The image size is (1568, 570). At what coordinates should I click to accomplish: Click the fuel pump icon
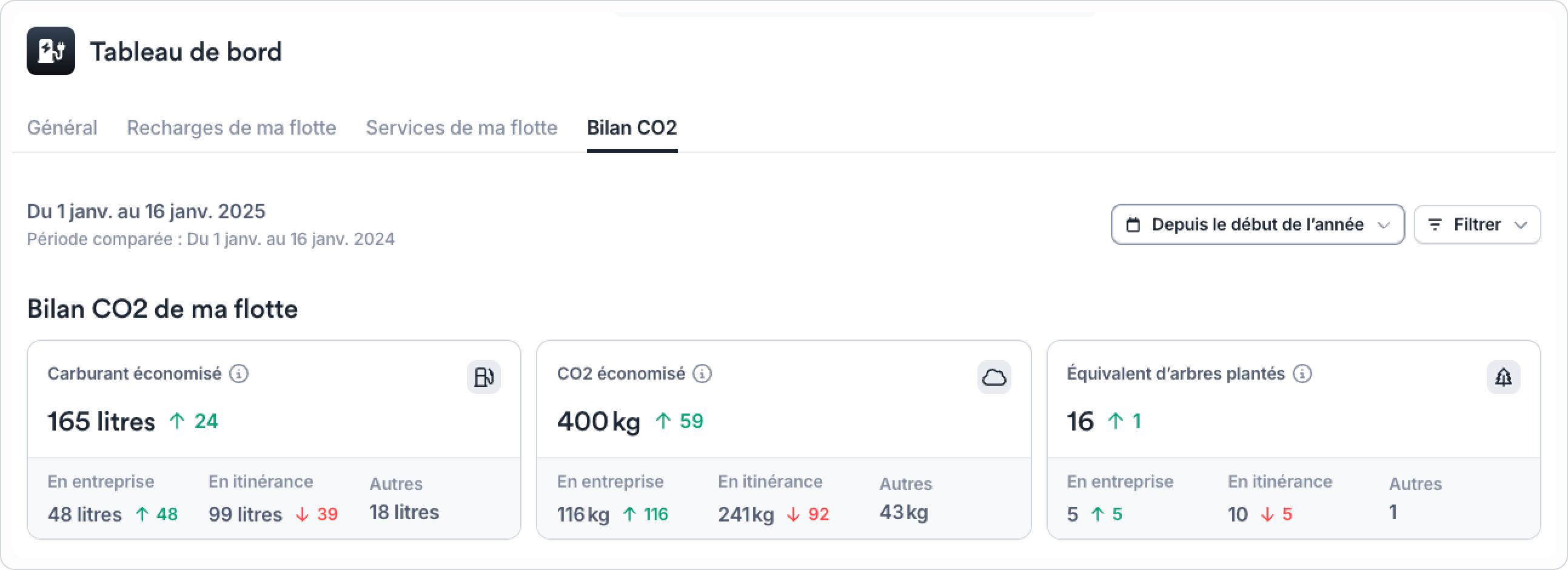484,378
